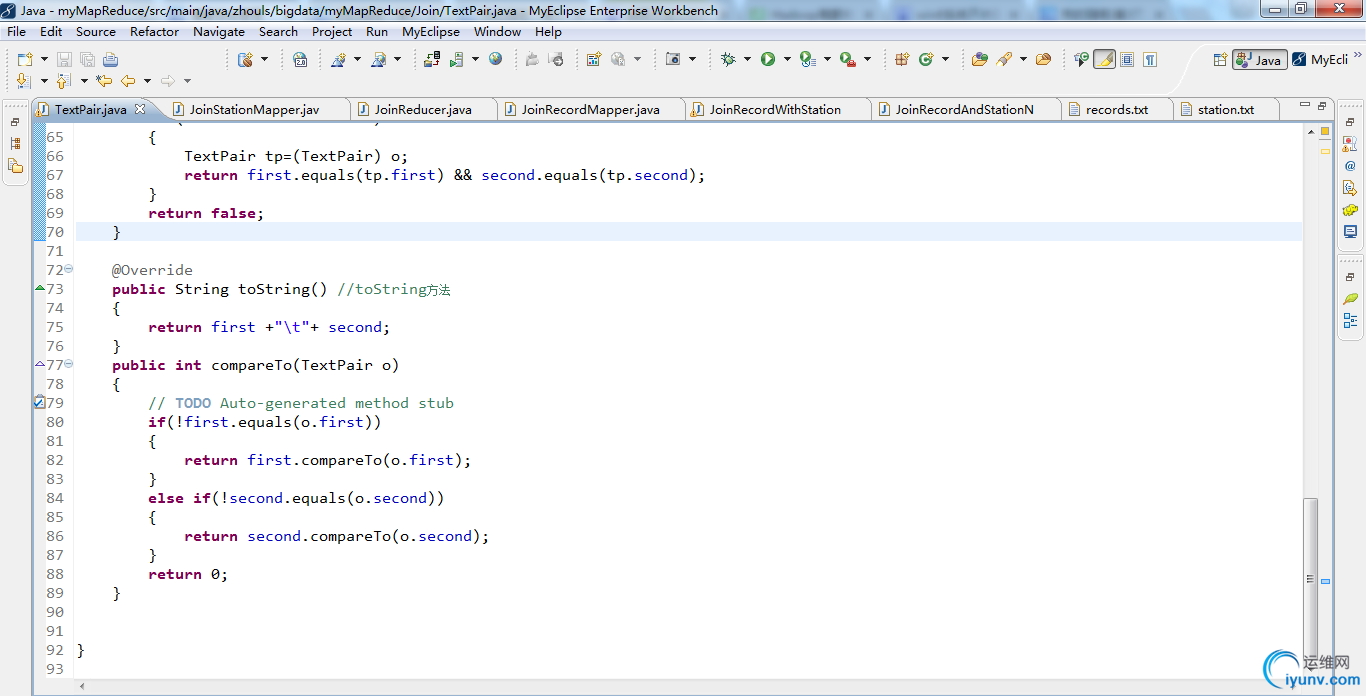1366x696 pixels.
Task: Click Previous Annotation up arrow icon
Action: [64, 81]
